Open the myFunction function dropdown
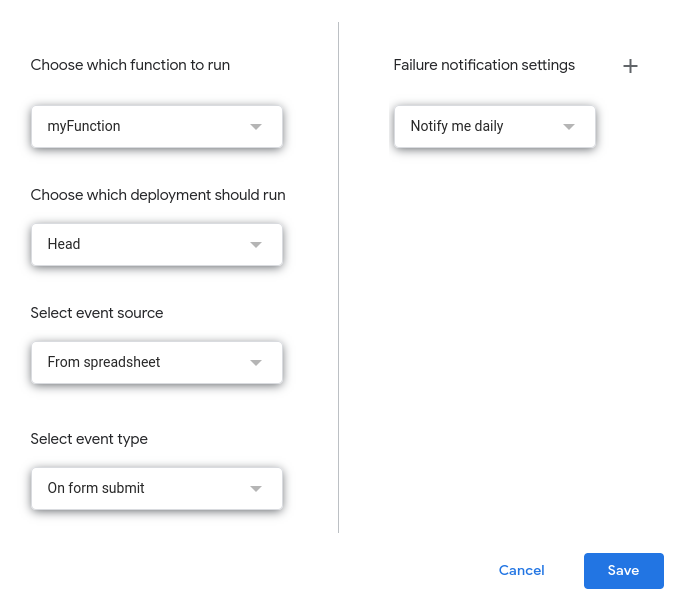 pos(156,127)
